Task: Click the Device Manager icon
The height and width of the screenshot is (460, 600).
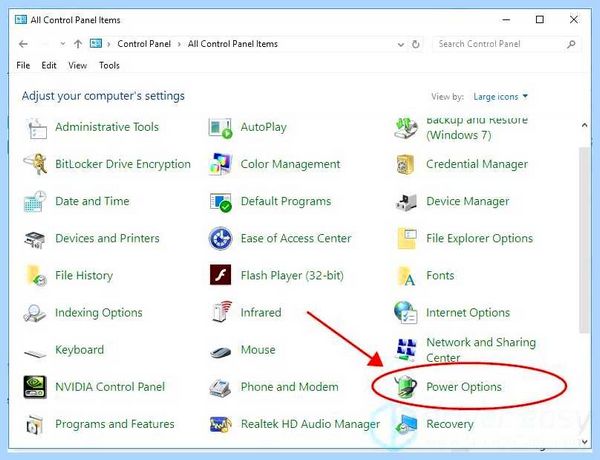Action: pos(406,201)
